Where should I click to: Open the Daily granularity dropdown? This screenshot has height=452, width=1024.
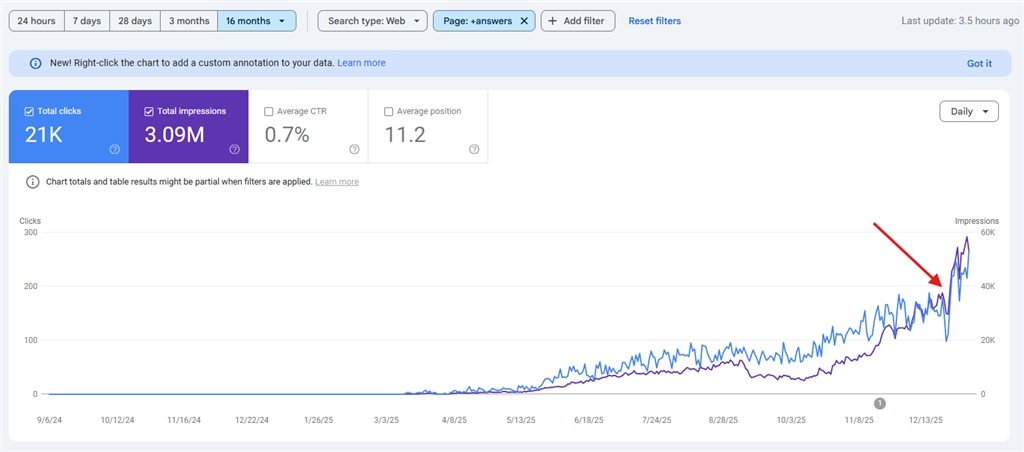[x=969, y=112]
